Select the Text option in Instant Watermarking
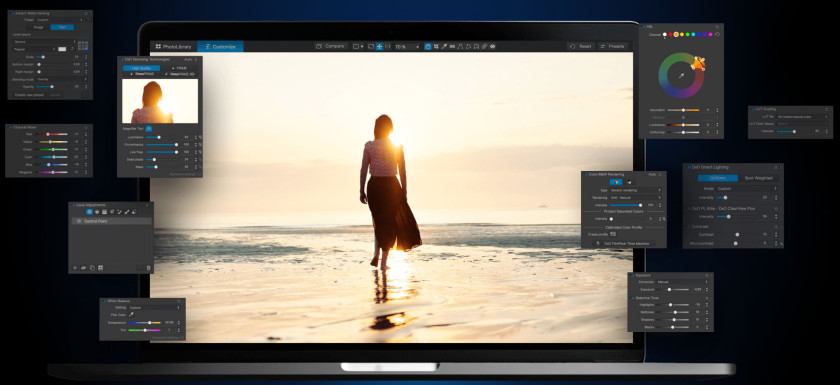The image size is (840, 385). 62,27
